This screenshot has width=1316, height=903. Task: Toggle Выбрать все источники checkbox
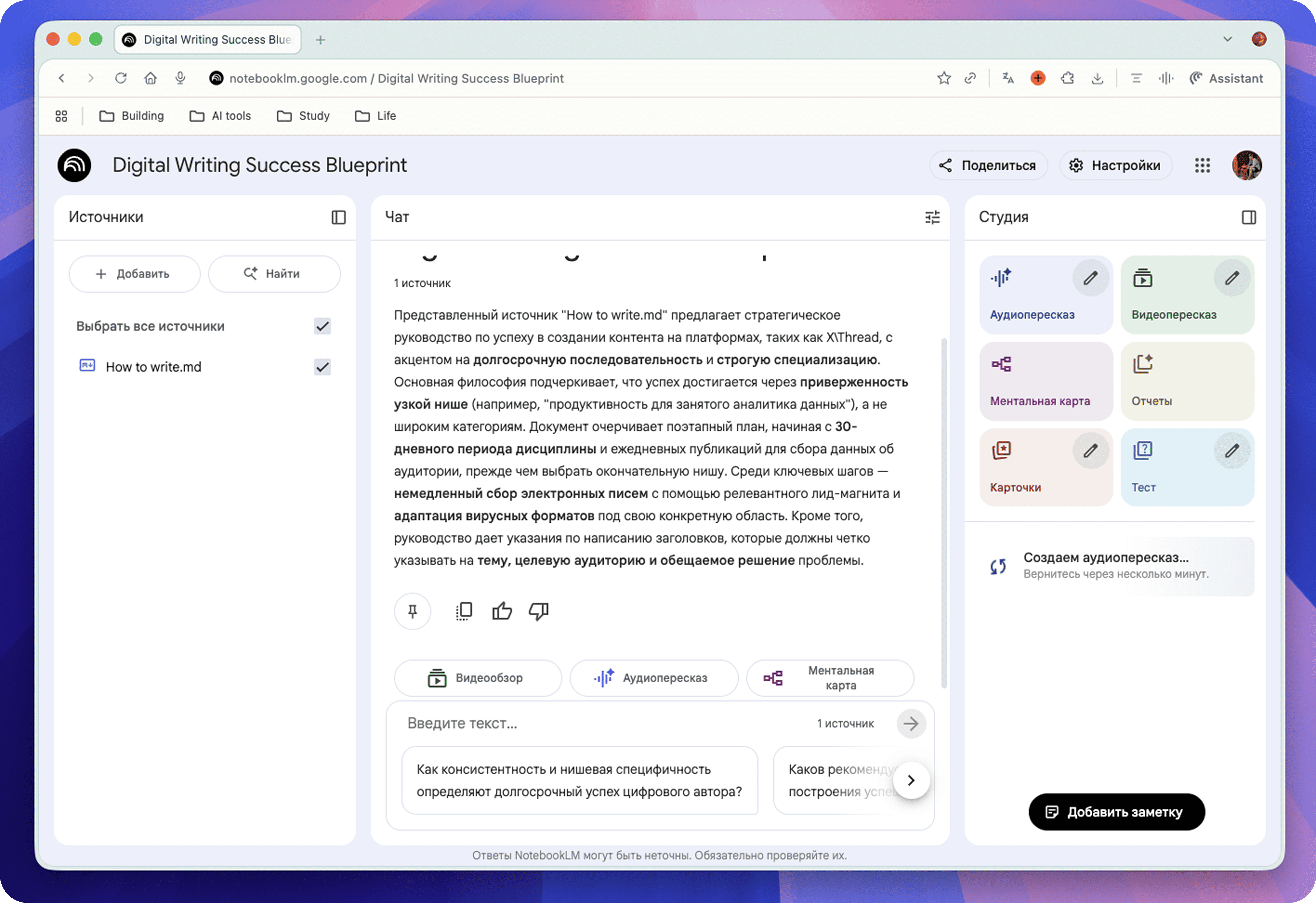click(322, 326)
